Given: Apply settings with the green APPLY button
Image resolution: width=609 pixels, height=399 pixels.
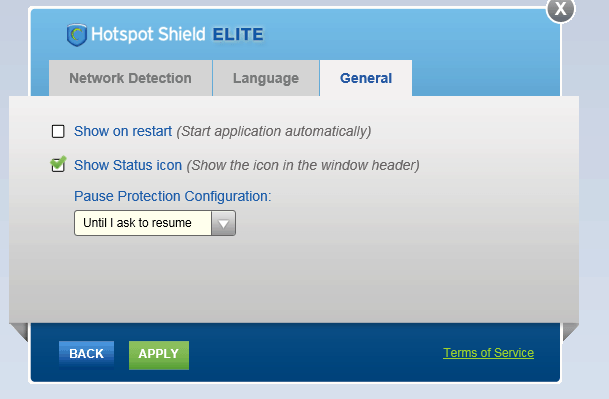Looking at the screenshot, I should pos(159,355).
